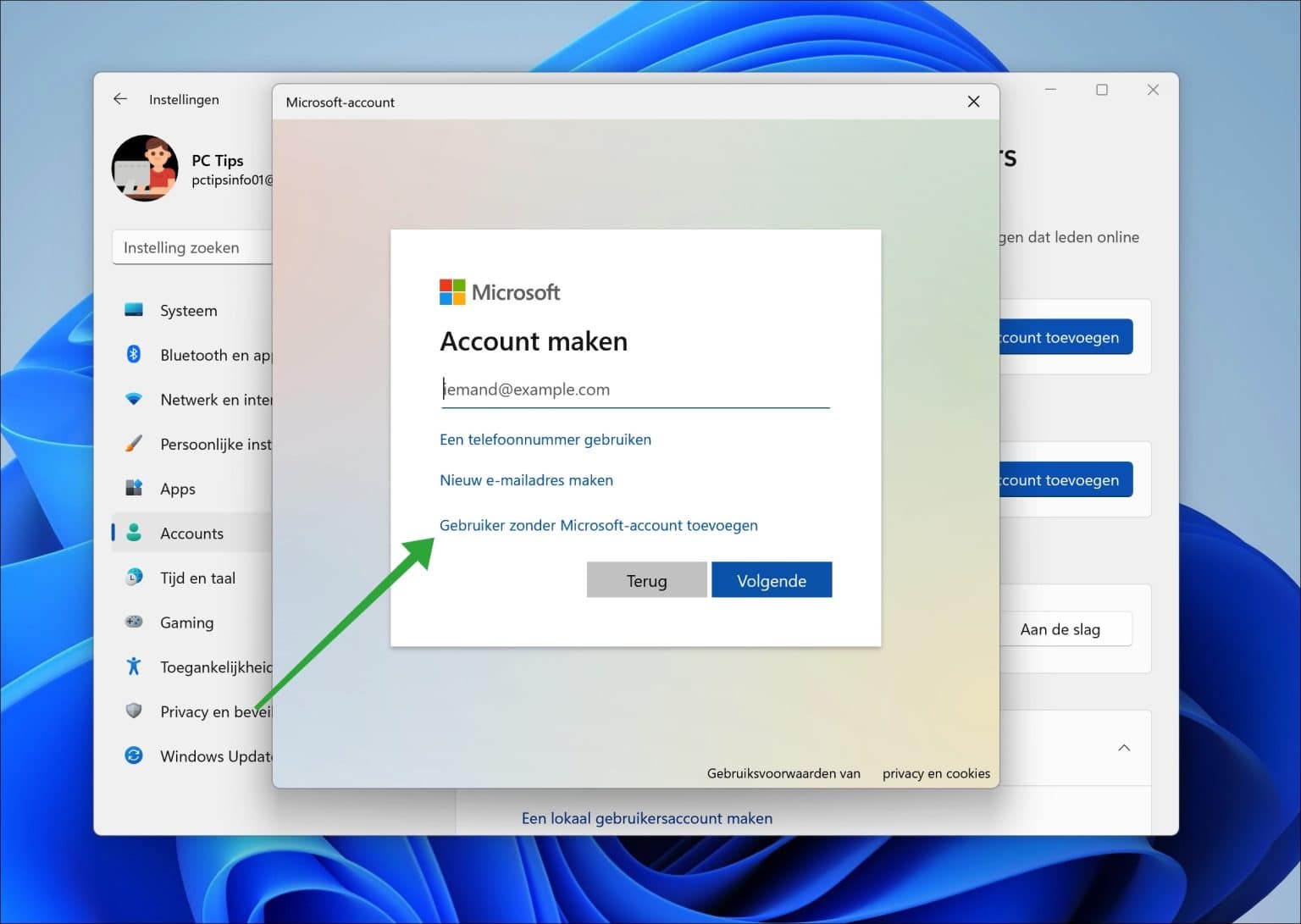
Task: Click the PC Tips profile picture
Action: [144, 169]
